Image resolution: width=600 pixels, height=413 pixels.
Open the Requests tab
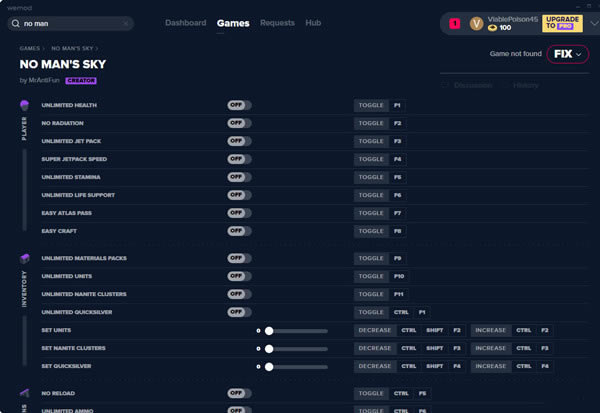(x=277, y=23)
